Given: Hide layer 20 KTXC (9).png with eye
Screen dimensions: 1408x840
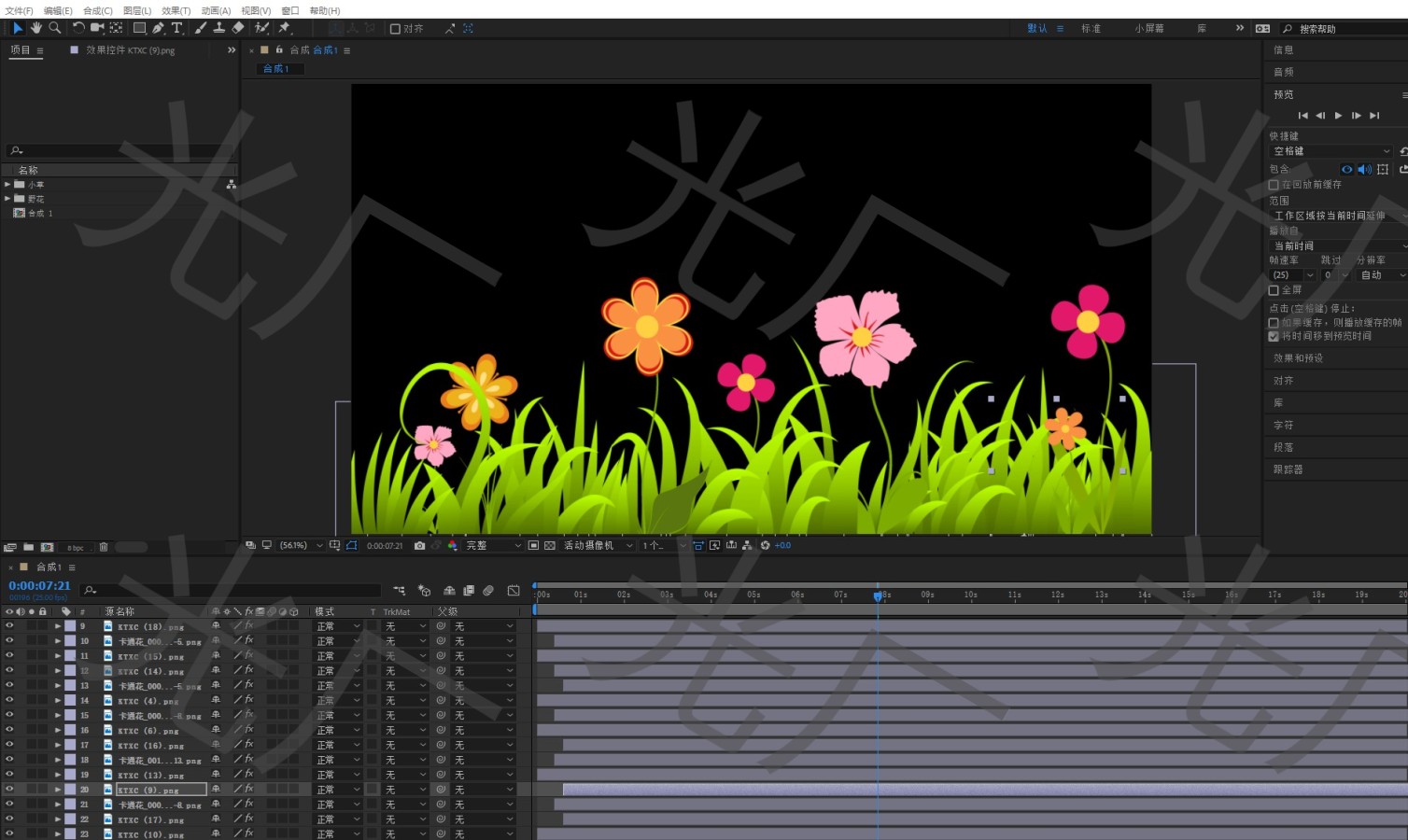Looking at the screenshot, I should coord(9,790).
